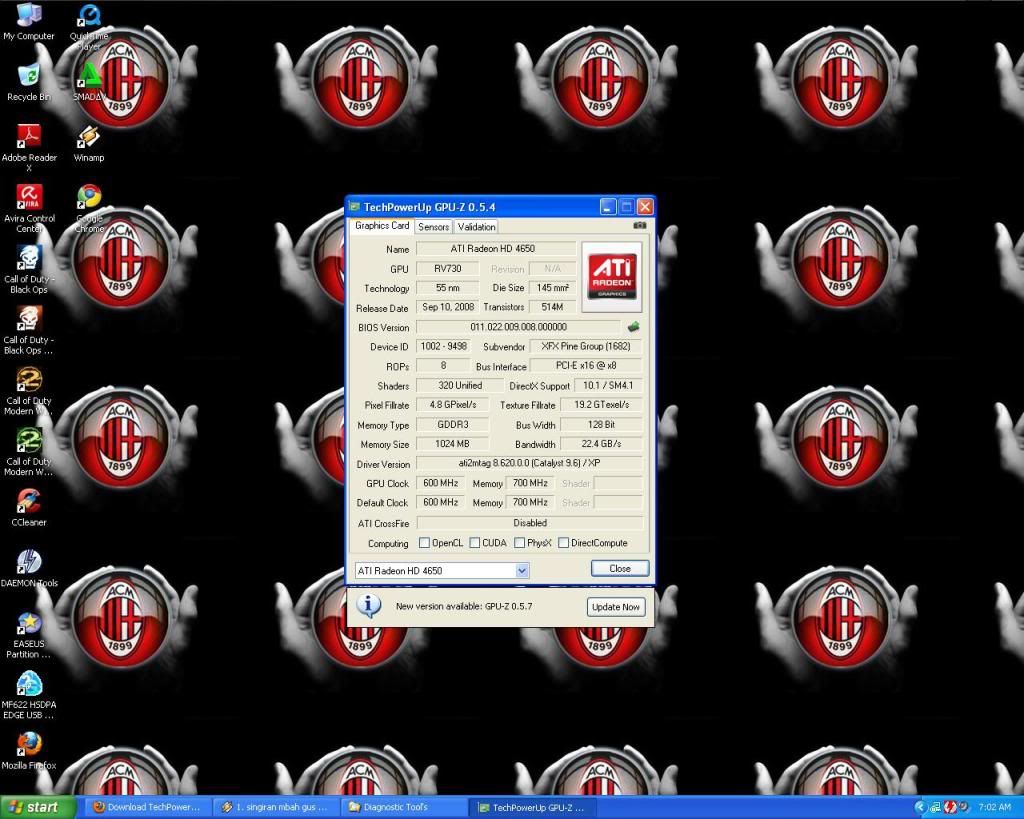Click antivirus tray icon in system tray
The height and width of the screenshot is (819, 1024).
click(949, 807)
